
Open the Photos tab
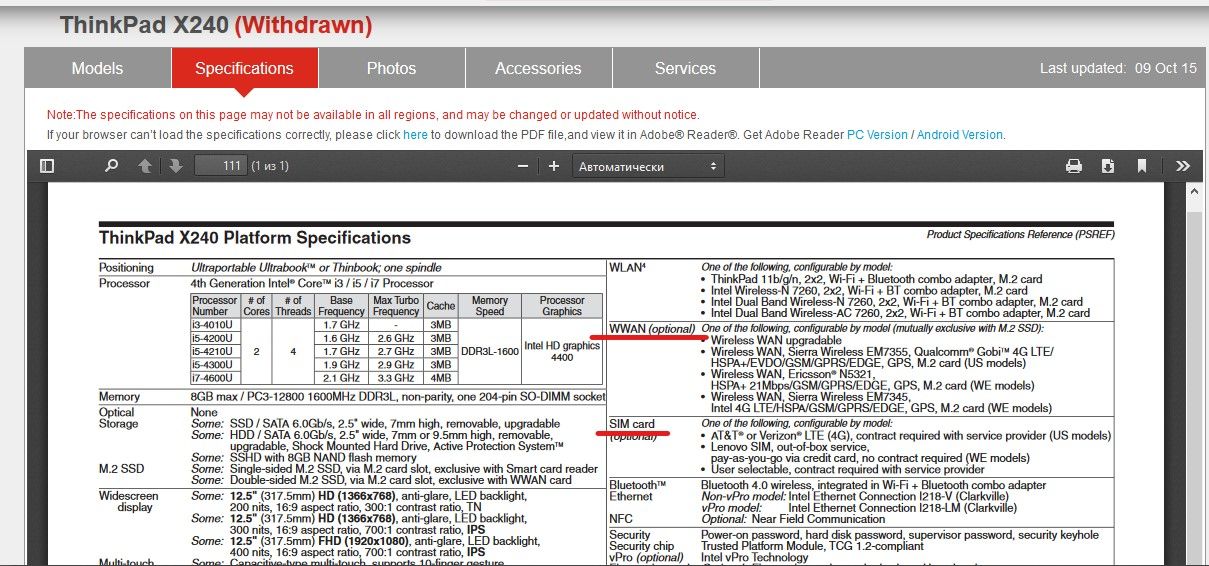pos(391,68)
